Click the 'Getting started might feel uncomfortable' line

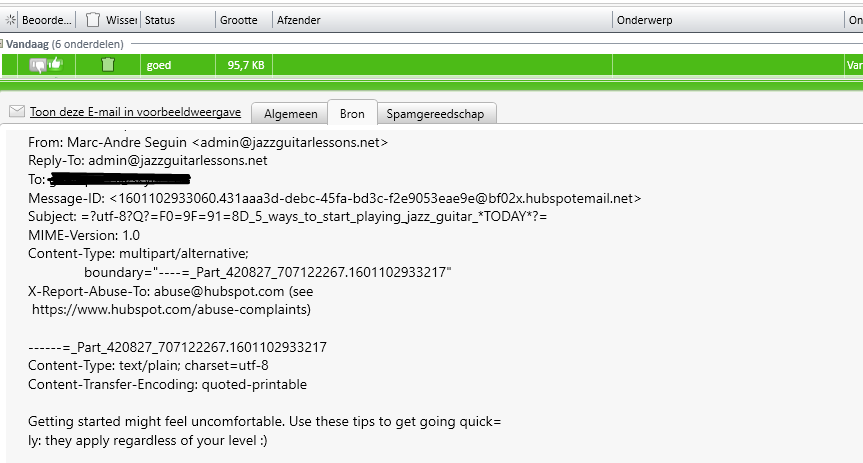265,422
